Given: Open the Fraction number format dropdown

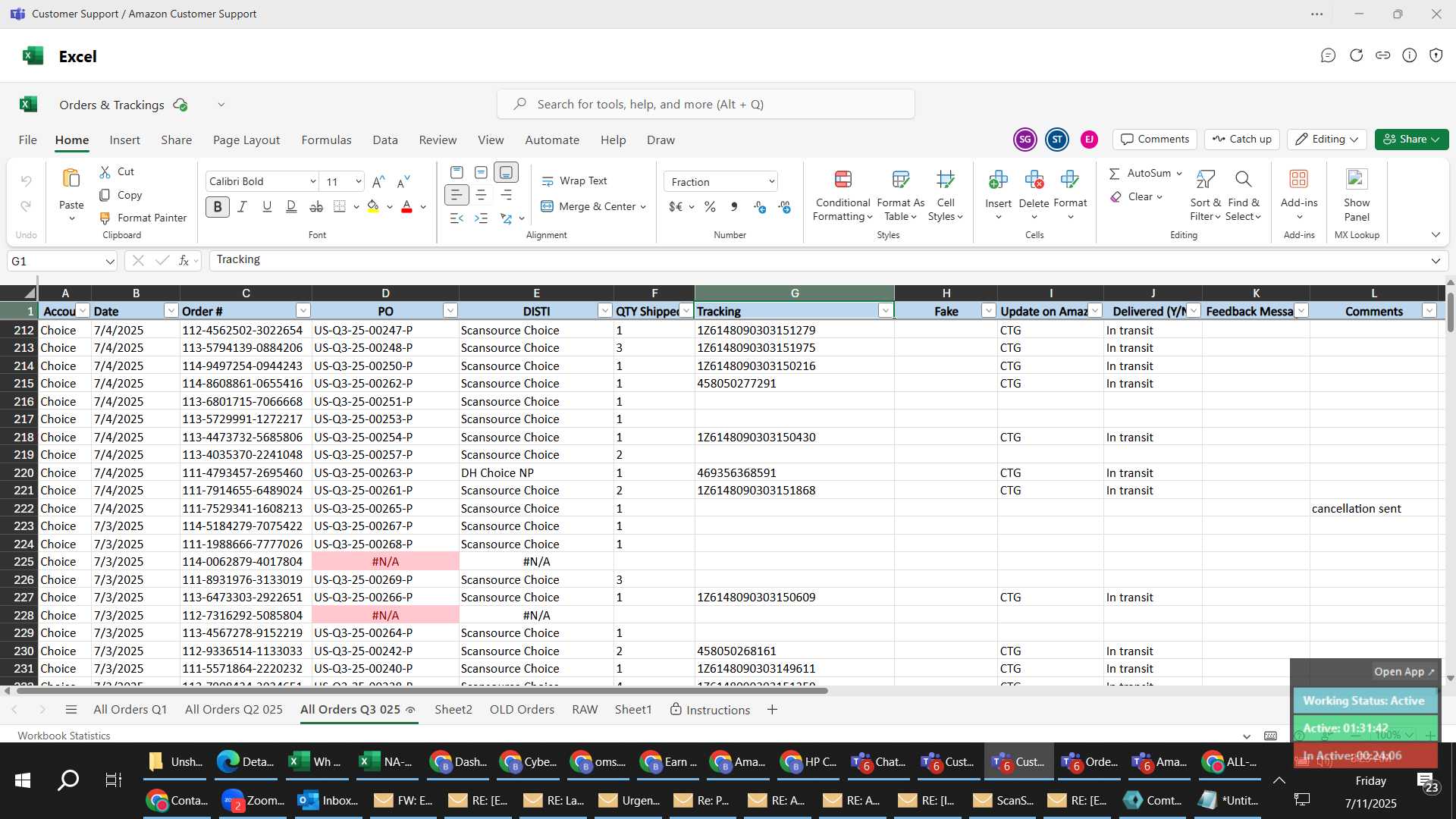Looking at the screenshot, I should (x=771, y=182).
